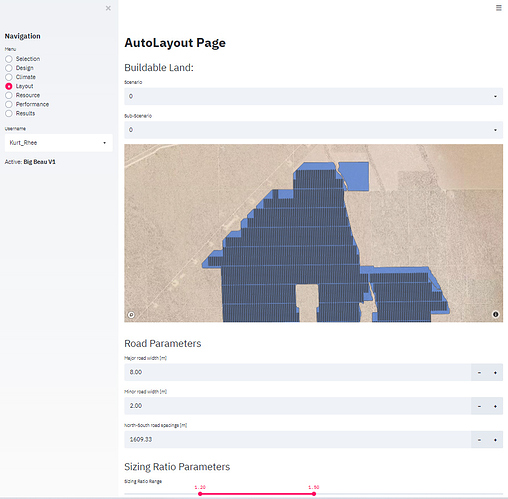The height and width of the screenshot is (499, 508).
Task: Click the map info icon
Action: tap(495, 314)
